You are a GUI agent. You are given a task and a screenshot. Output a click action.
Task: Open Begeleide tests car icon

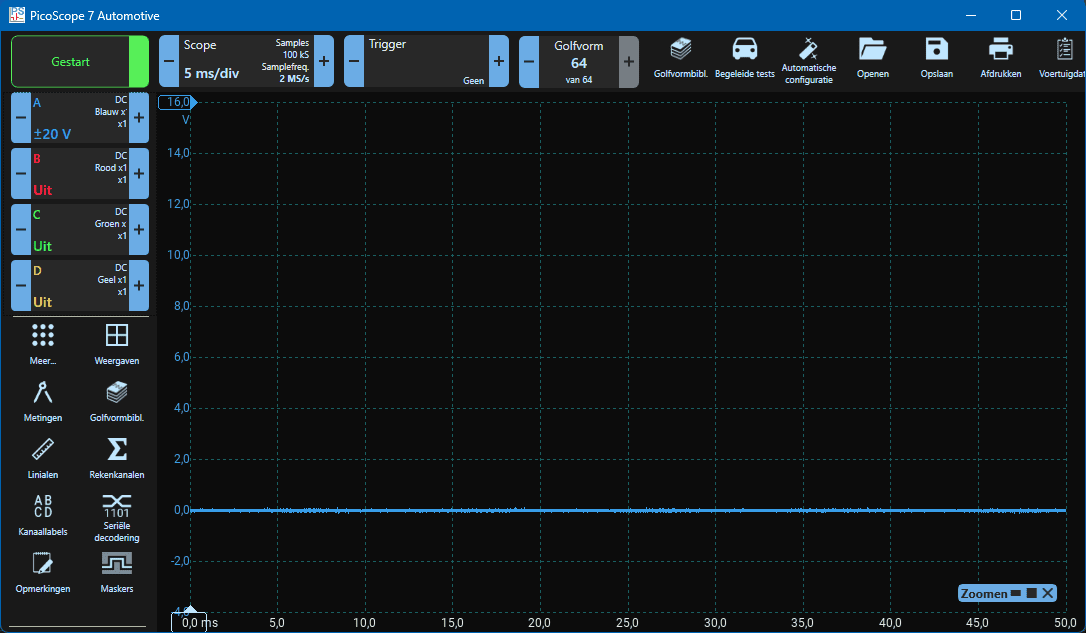click(x=744, y=58)
